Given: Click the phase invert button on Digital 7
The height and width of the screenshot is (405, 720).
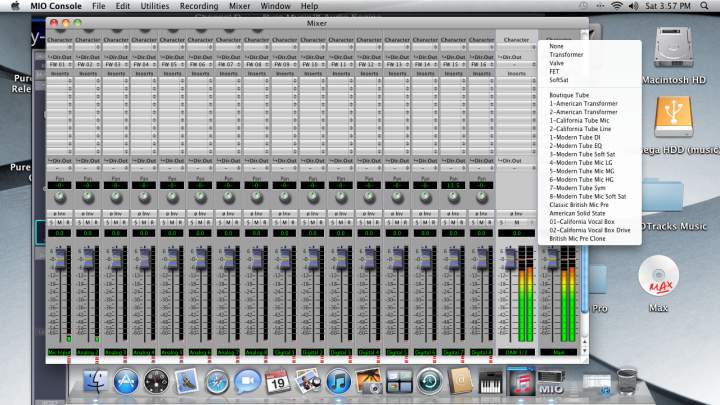Looking at the screenshot, I should coord(453,214).
